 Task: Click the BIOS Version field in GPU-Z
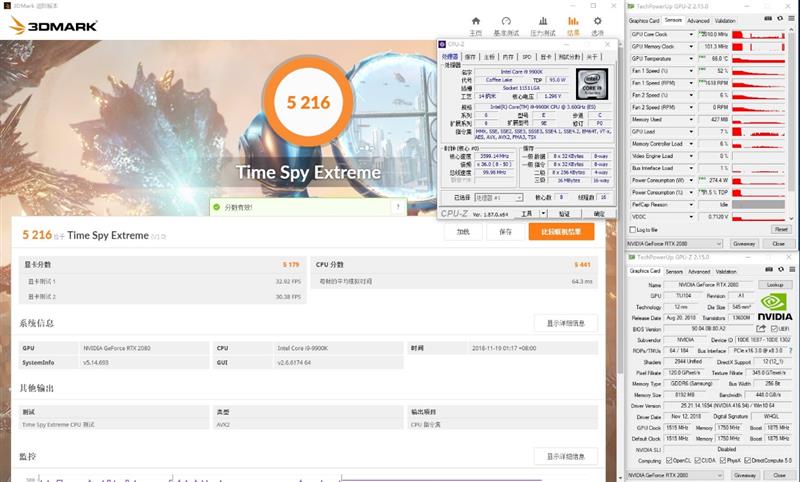point(708,329)
